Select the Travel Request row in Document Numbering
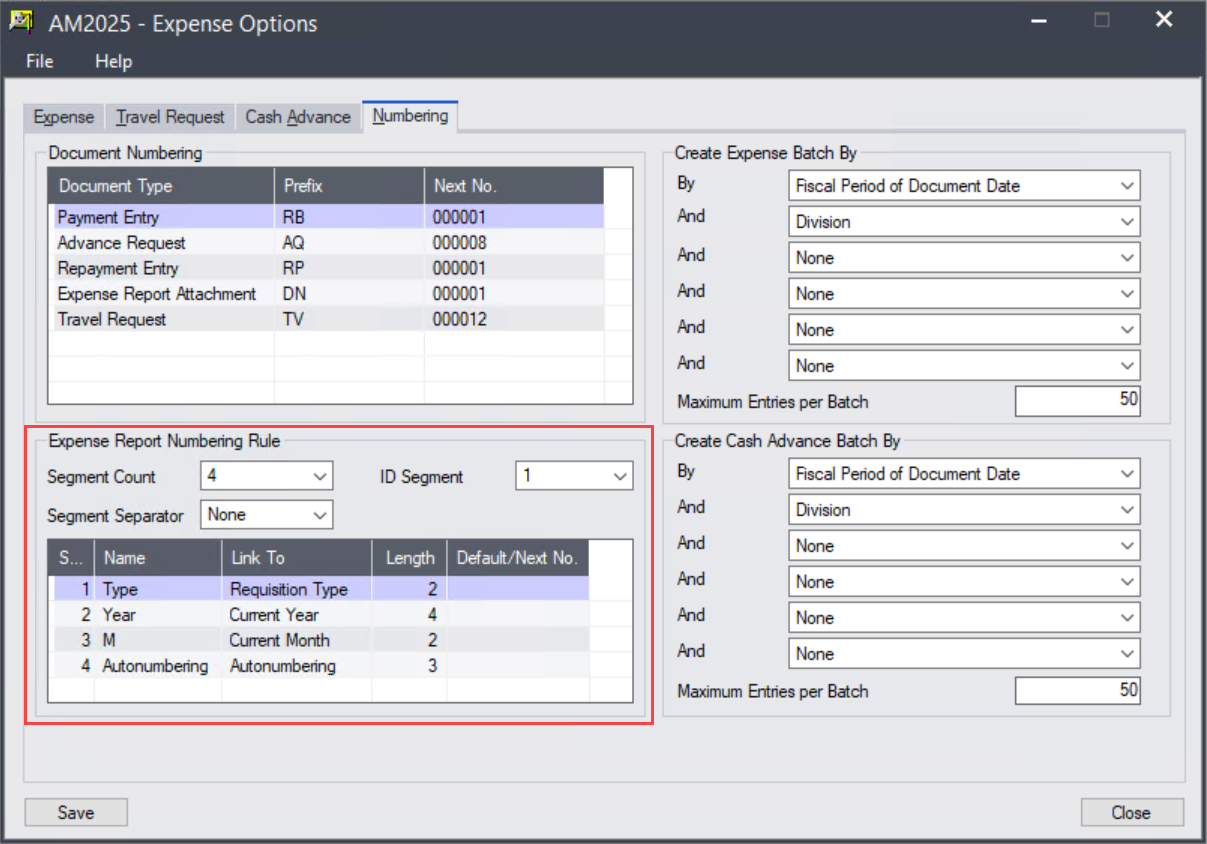Image resolution: width=1207 pixels, height=844 pixels. coord(326,319)
